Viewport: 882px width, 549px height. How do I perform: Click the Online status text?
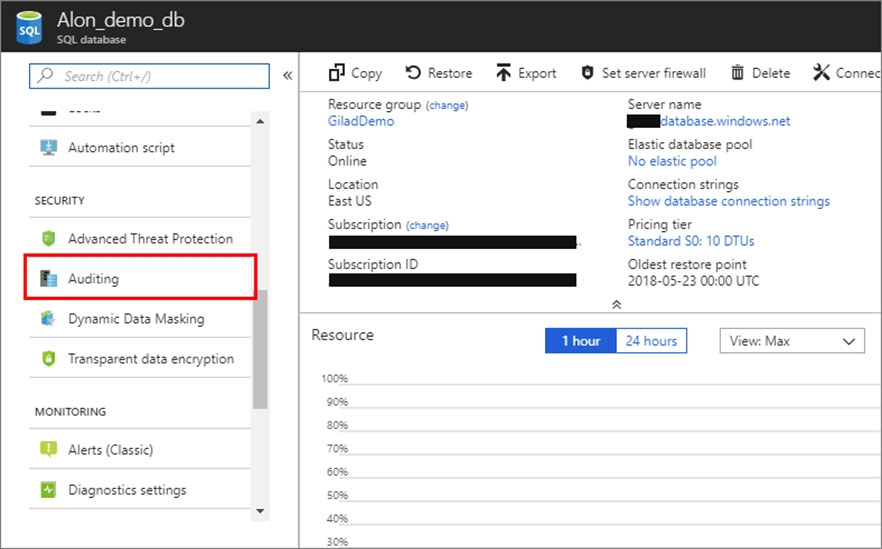click(x=347, y=161)
